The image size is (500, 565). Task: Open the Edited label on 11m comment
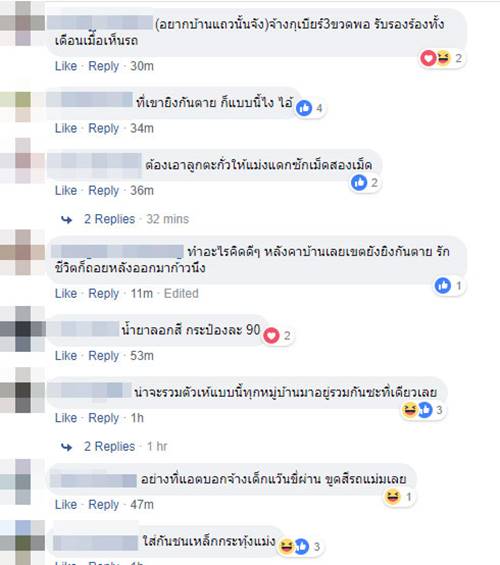(x=181, y=294)
